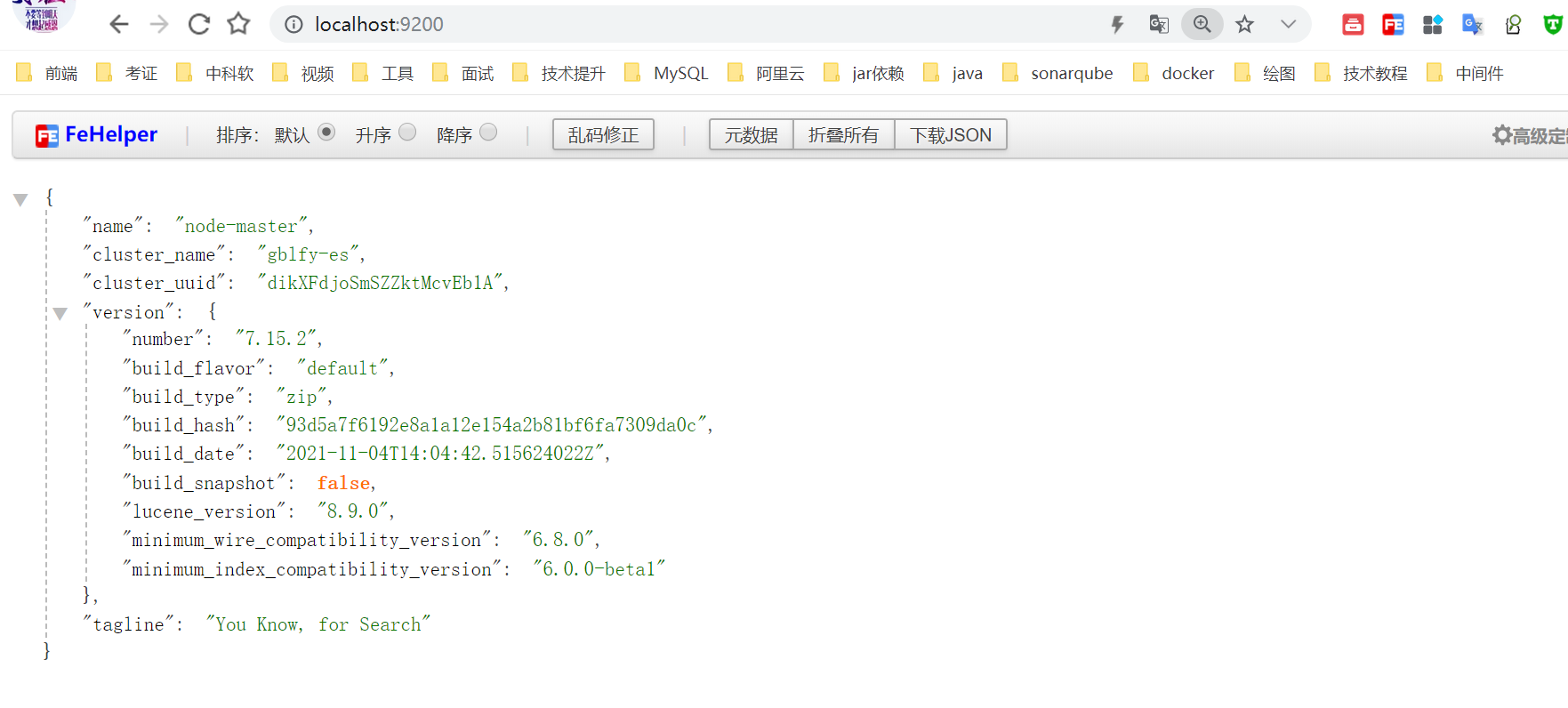Open the MySQL bookmark folder
Image resolution: width=1568 pixels, height=708 pixels.
667,73
